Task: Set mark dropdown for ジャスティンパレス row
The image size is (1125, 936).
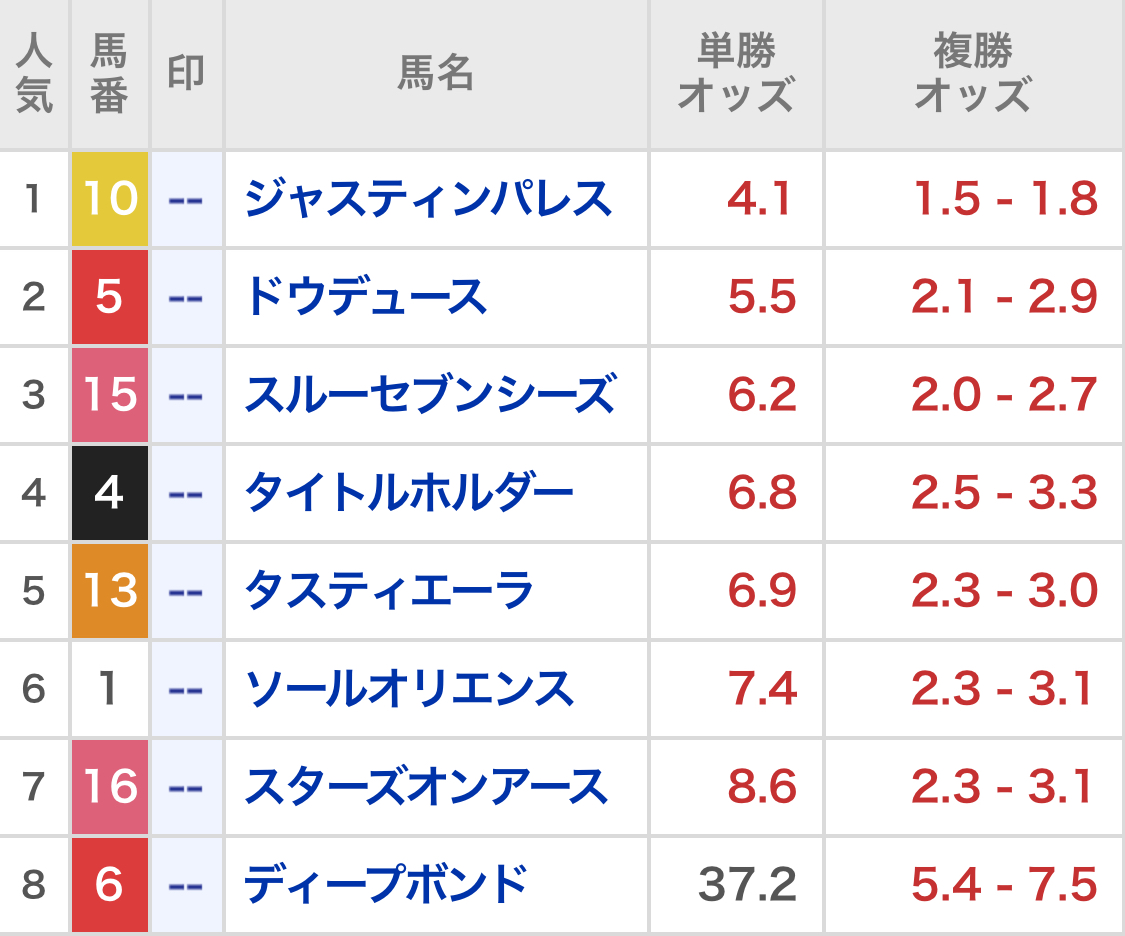Action: tap(186, 199)
